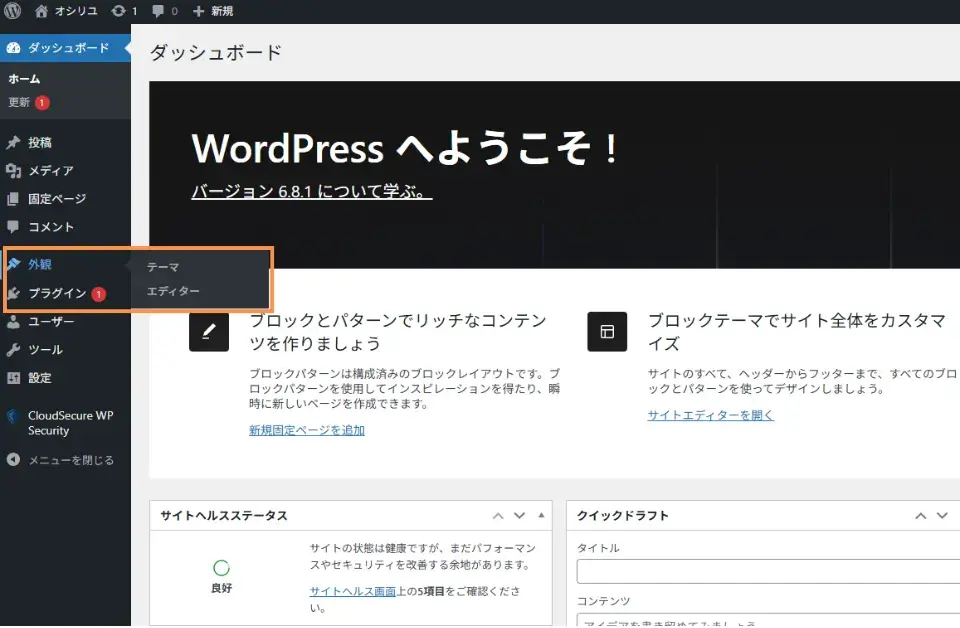Click the ダッシュボード page heading
The image size is (960, 628).
[x=216, y=53]
